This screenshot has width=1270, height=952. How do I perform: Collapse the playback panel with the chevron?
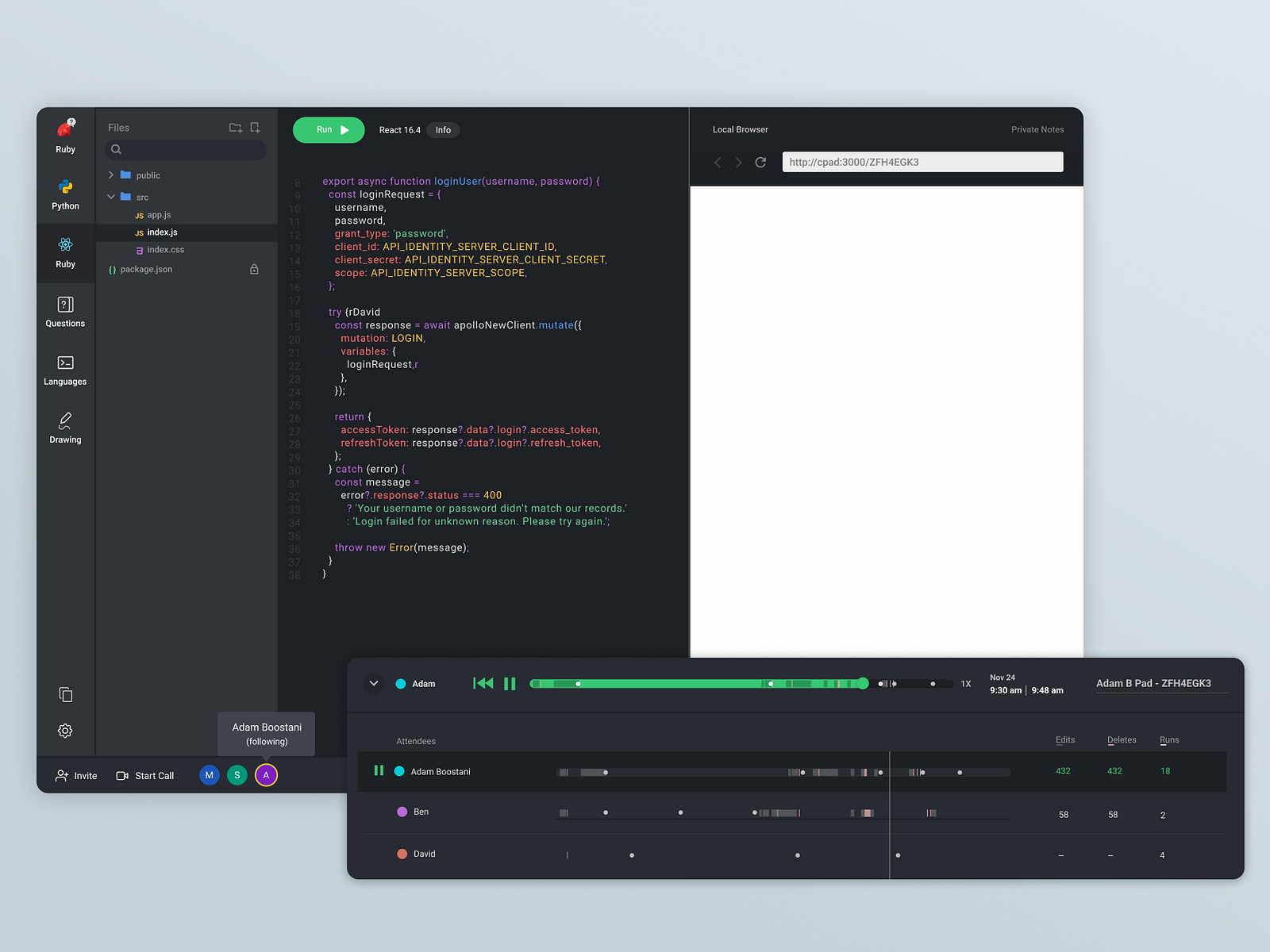pyautogui.click(x=373, y=683)
